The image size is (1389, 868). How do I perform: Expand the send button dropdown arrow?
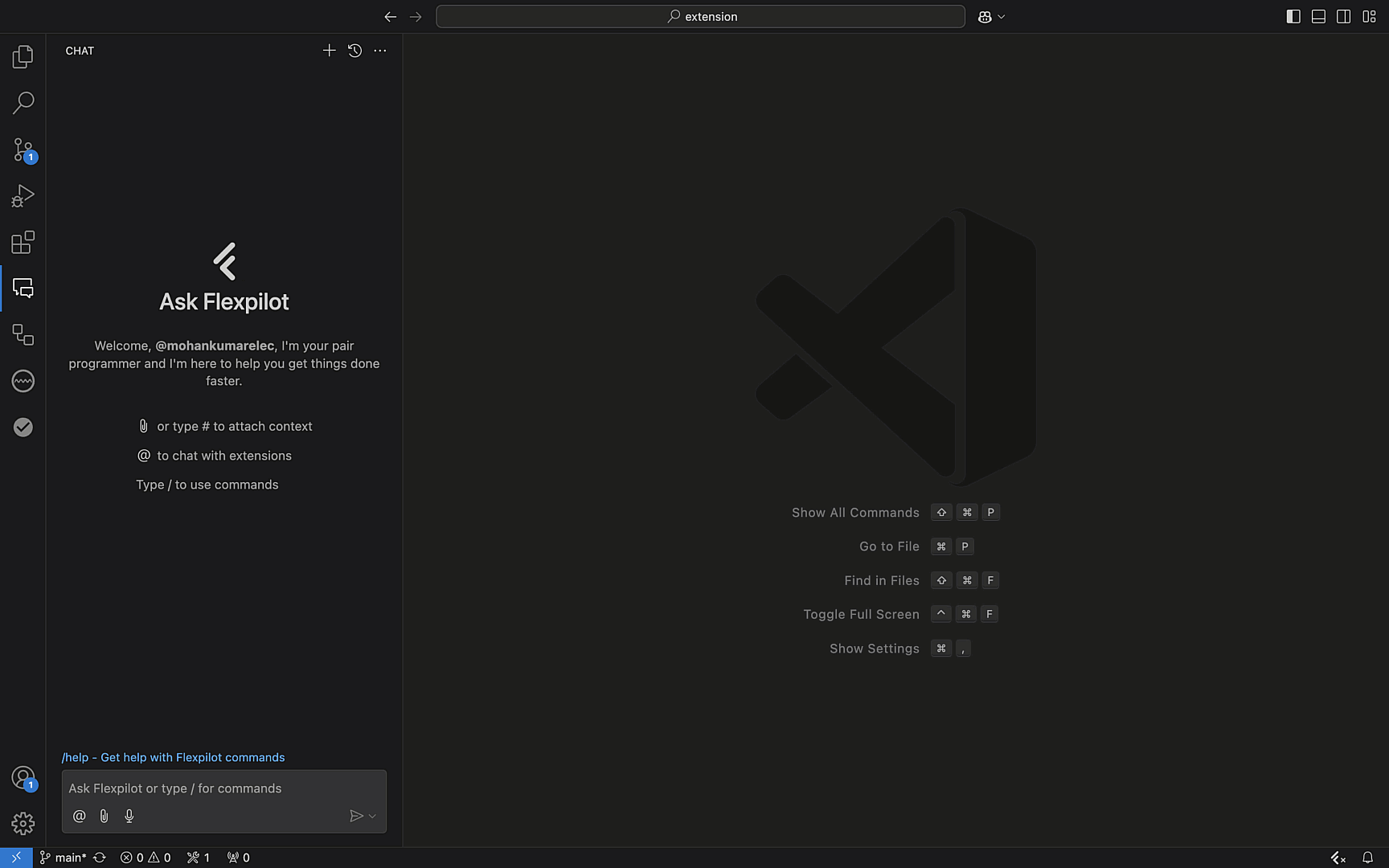372,817
